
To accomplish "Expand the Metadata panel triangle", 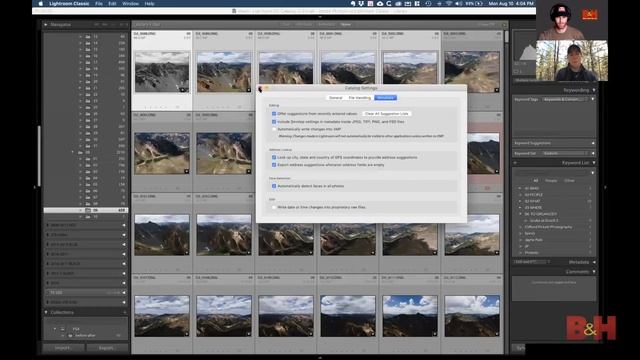I will click(593, 262).
